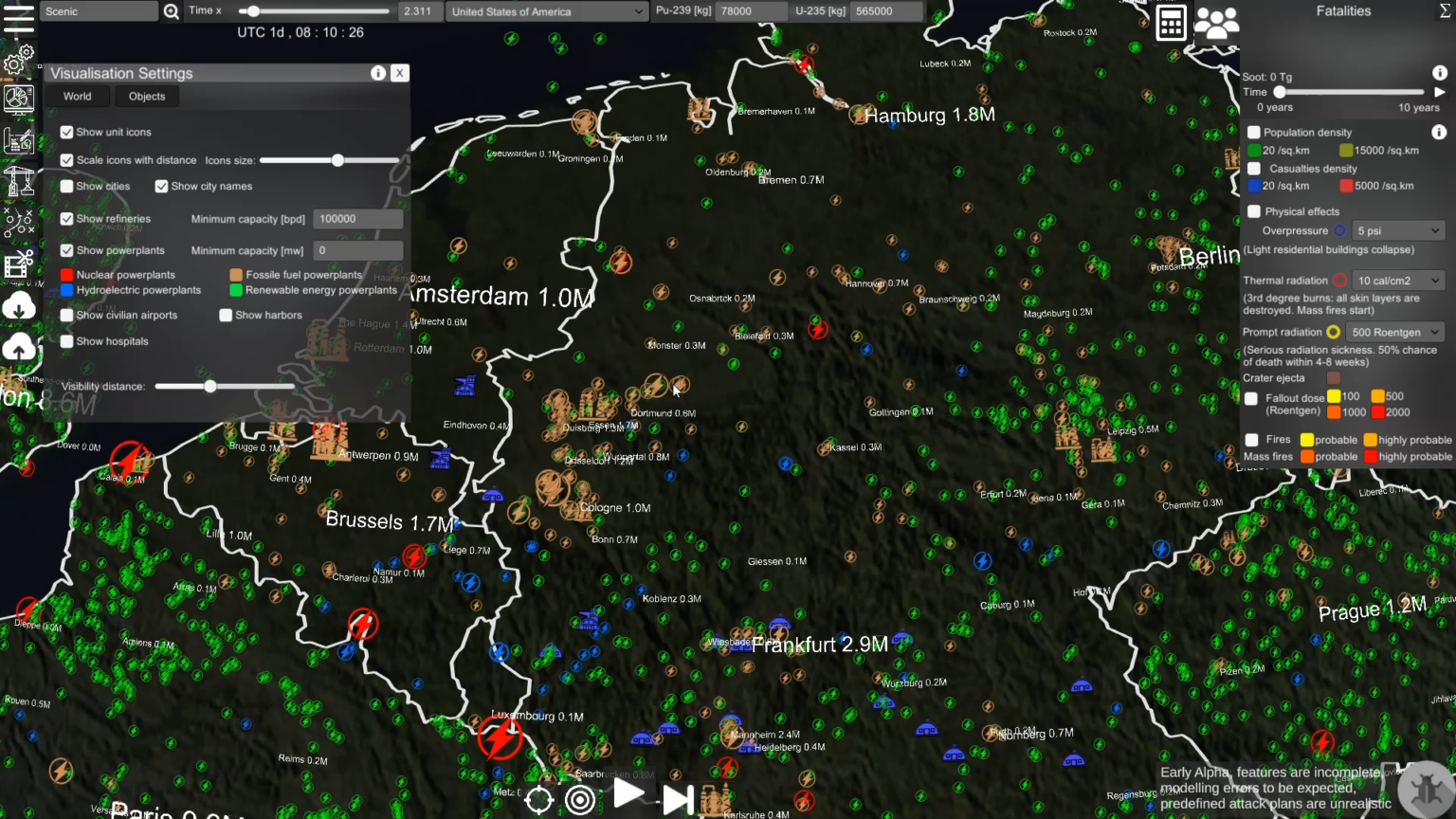This screenshot has width=1456, height=819.
Task: Click the crosshair locate icon at bottom
Action: click(x=538, y=800)
